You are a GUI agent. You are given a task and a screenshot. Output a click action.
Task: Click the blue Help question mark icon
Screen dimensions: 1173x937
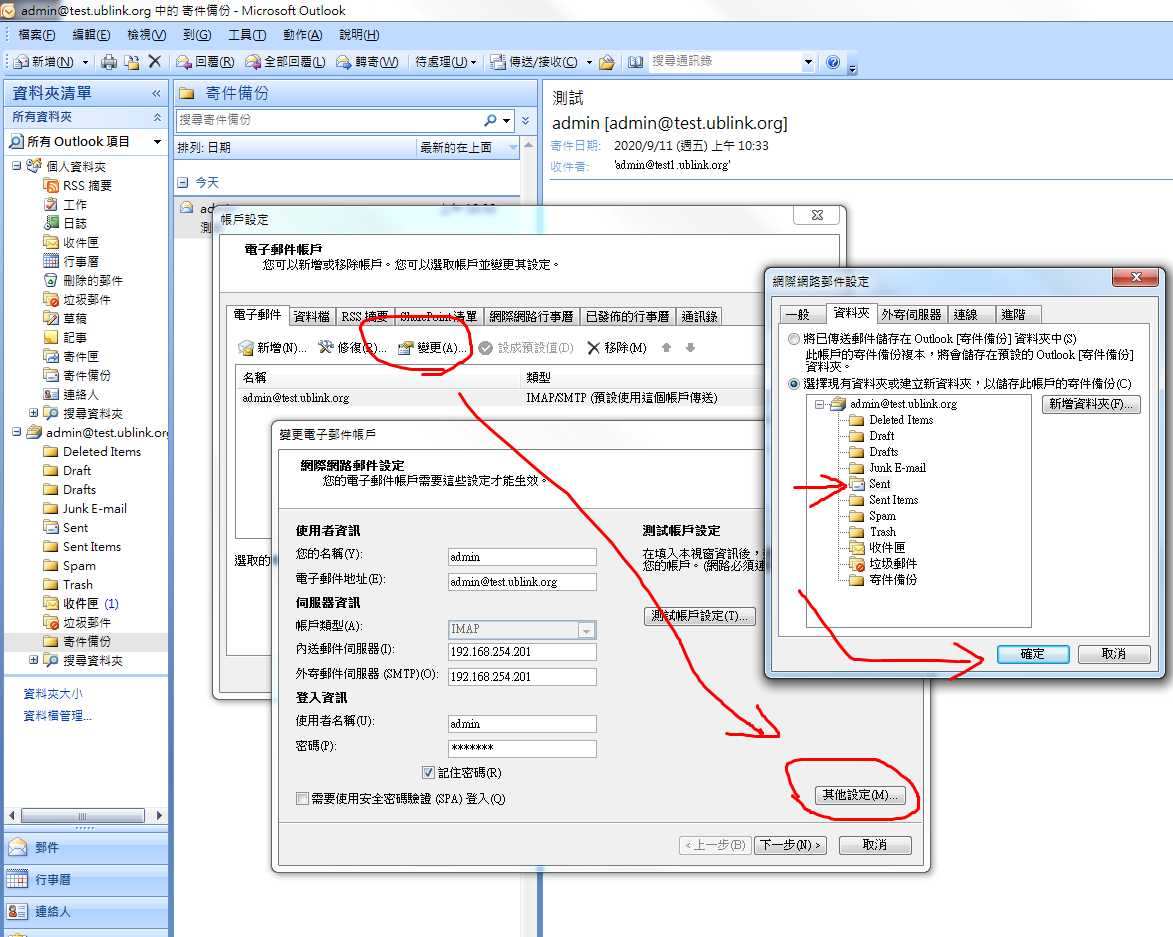point(833,62)
